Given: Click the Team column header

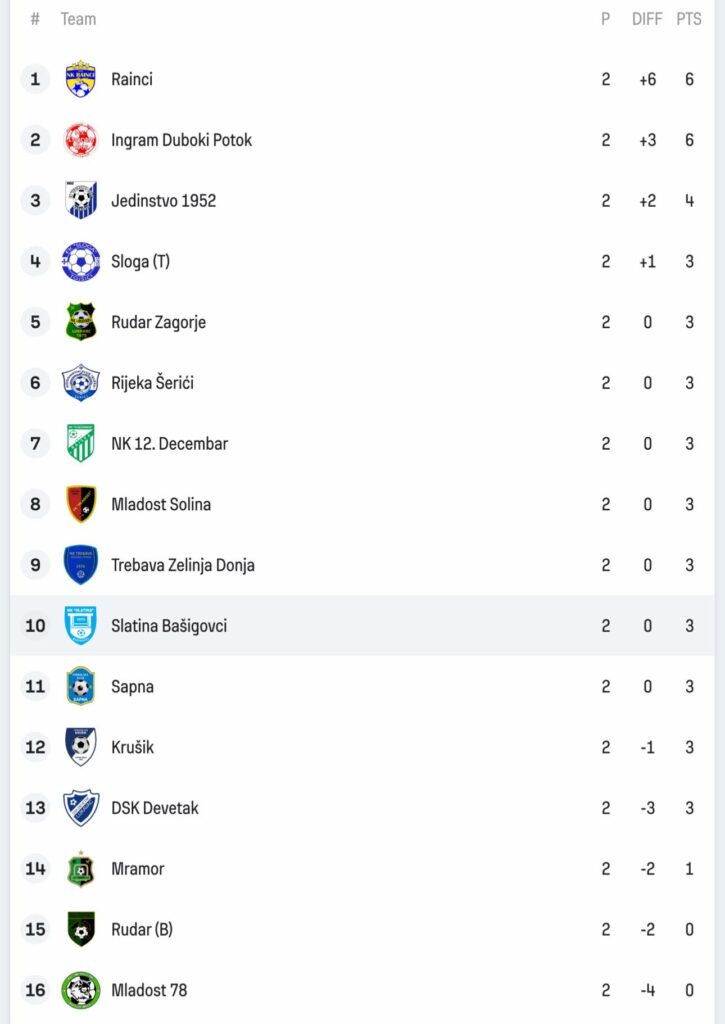Looking at the screenshot, I should pos(78,19).
